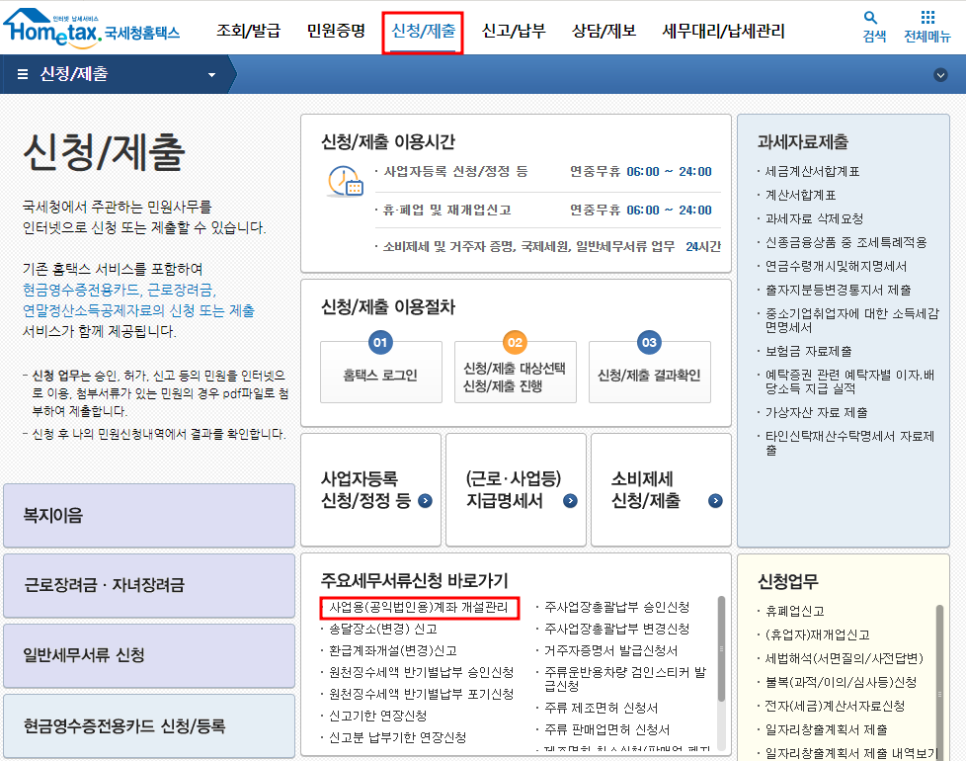The height and width of the screenshot is (761, 966).
Task: Click the arrow icon on 사업자등록 신청/정정
Action: 425,501
